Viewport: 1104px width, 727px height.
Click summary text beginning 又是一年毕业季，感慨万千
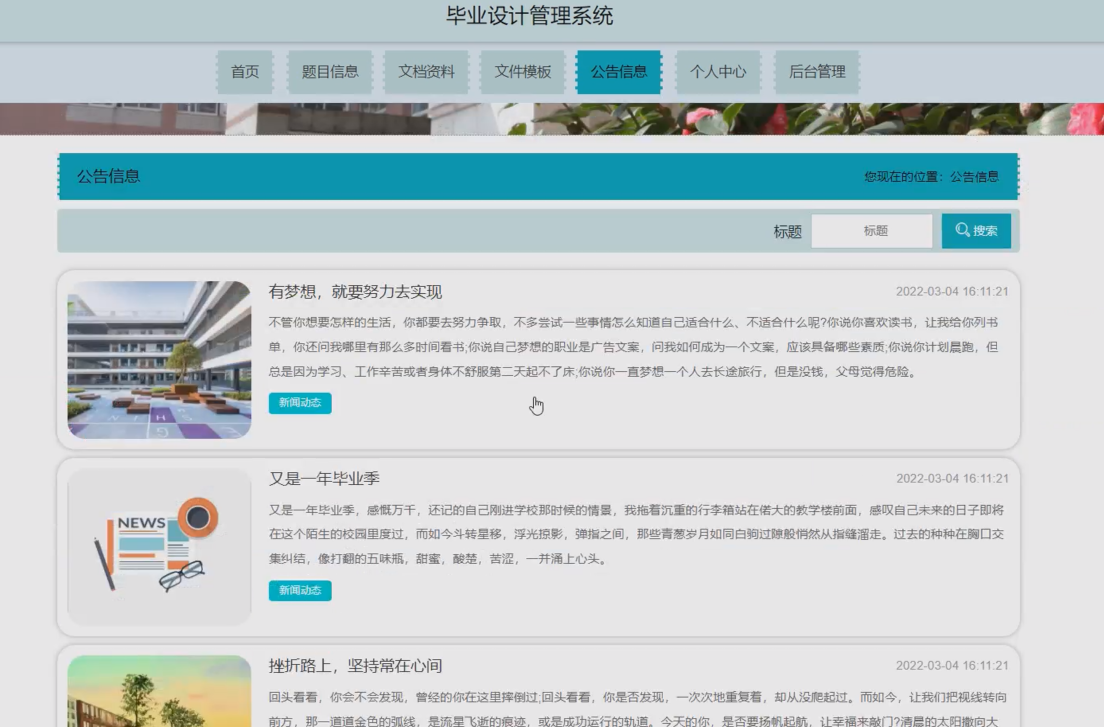(636, 534)
